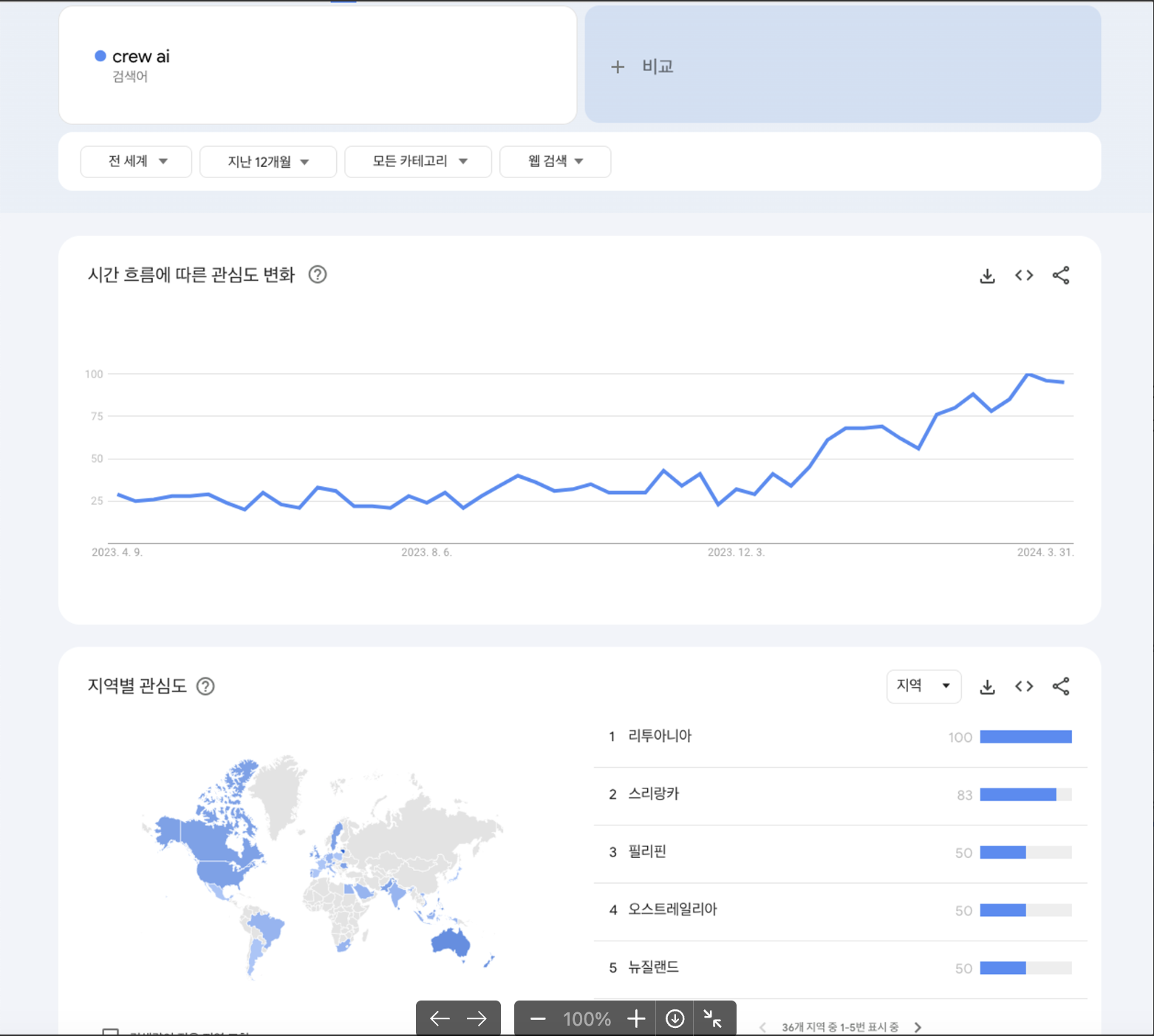The height and width of the screenshot is (1036, 1154).
Task: Open the 지난 12개월 time range dropdown
Action: click(x=268, y=162)
